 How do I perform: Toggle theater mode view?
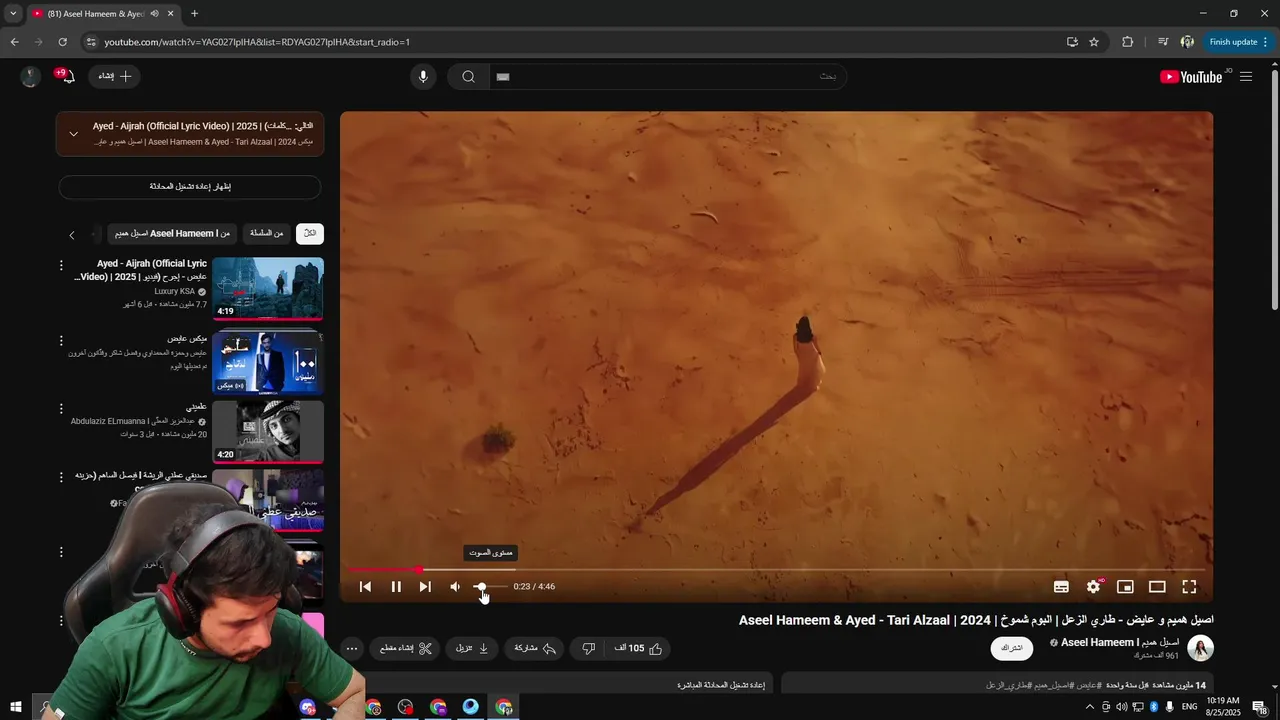click(x=1157, y=587)
